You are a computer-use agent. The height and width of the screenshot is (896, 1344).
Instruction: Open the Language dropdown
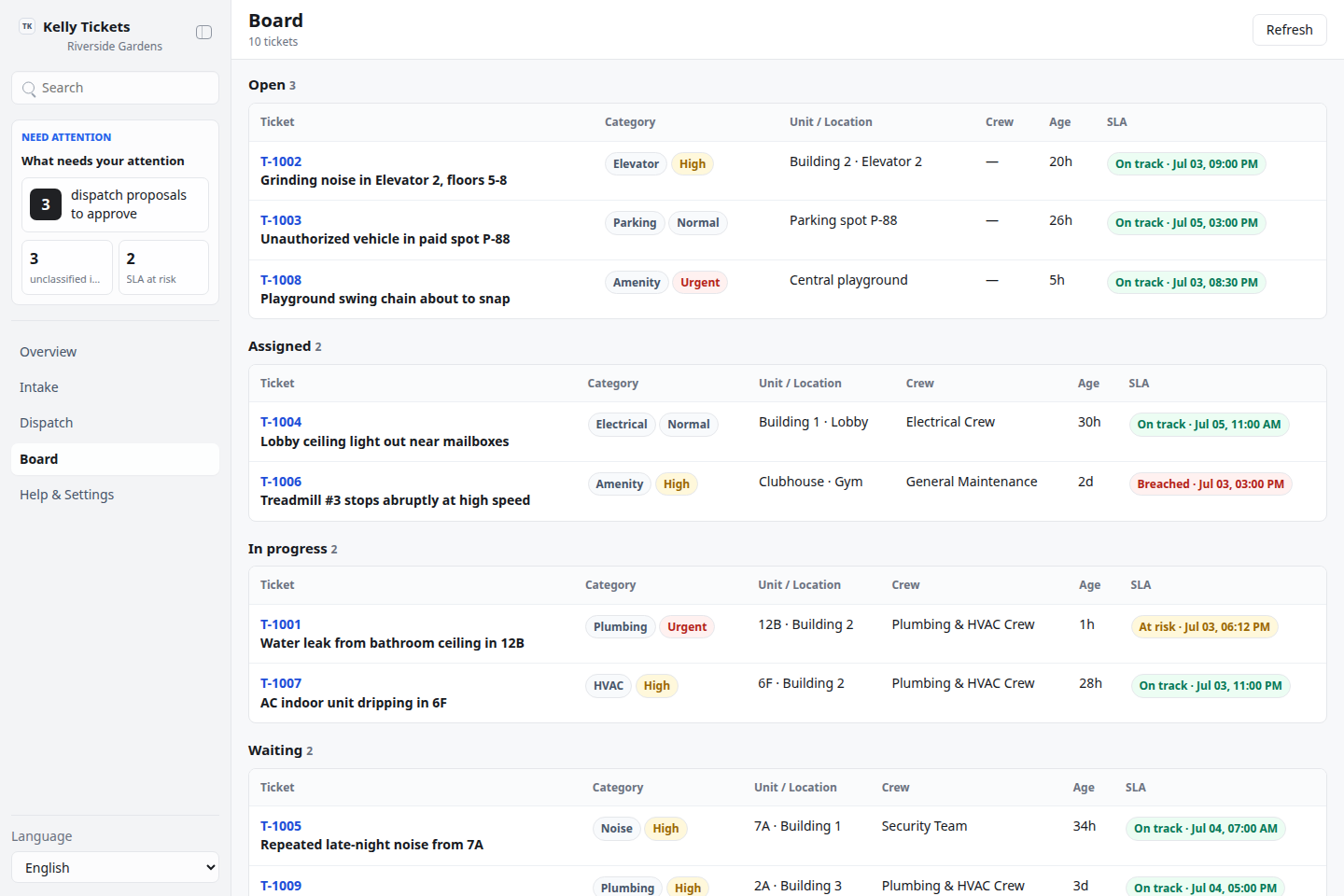pos(115,868)
